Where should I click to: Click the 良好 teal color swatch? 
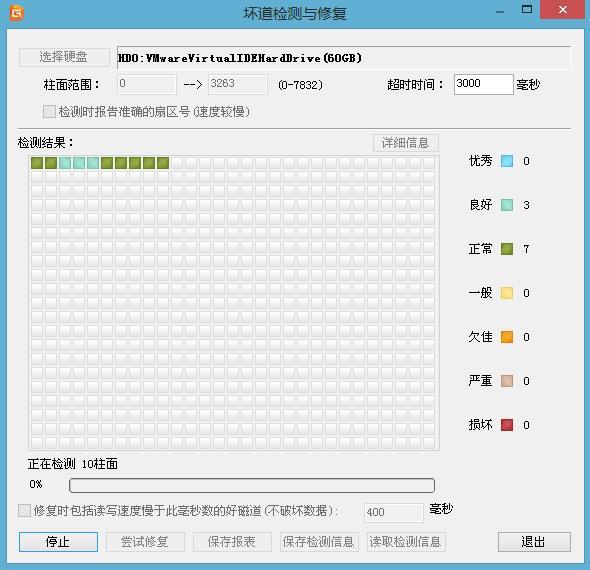506,205
